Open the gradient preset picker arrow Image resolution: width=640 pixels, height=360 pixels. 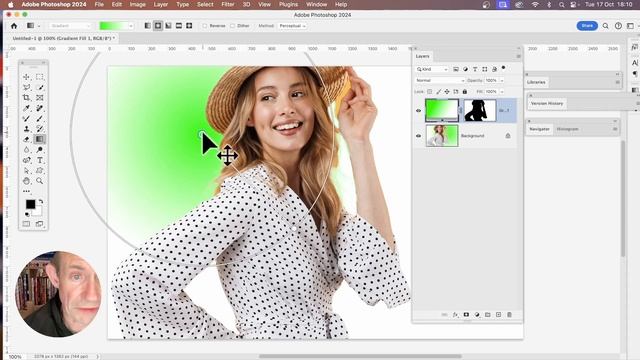(x=131, y=26)
